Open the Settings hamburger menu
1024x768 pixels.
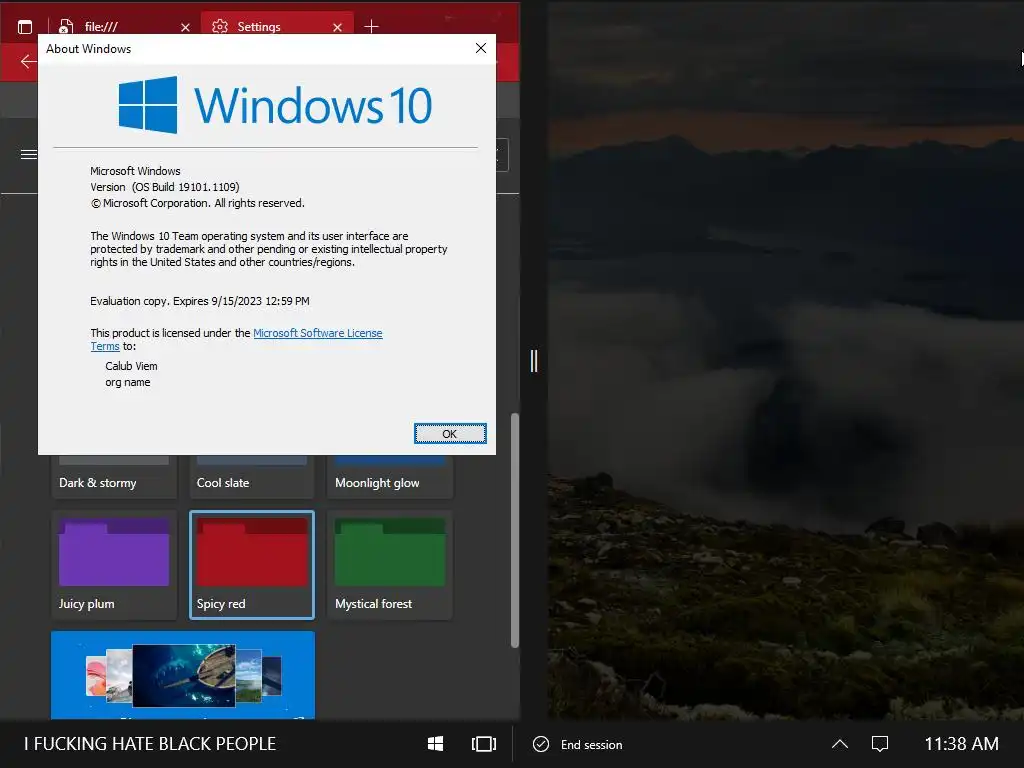coord(29,155)
